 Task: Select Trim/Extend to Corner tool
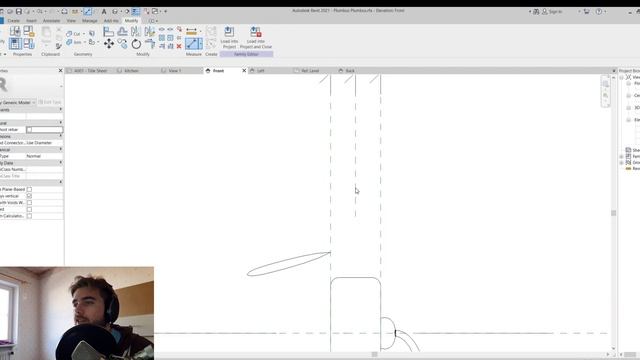pos(149,43)
